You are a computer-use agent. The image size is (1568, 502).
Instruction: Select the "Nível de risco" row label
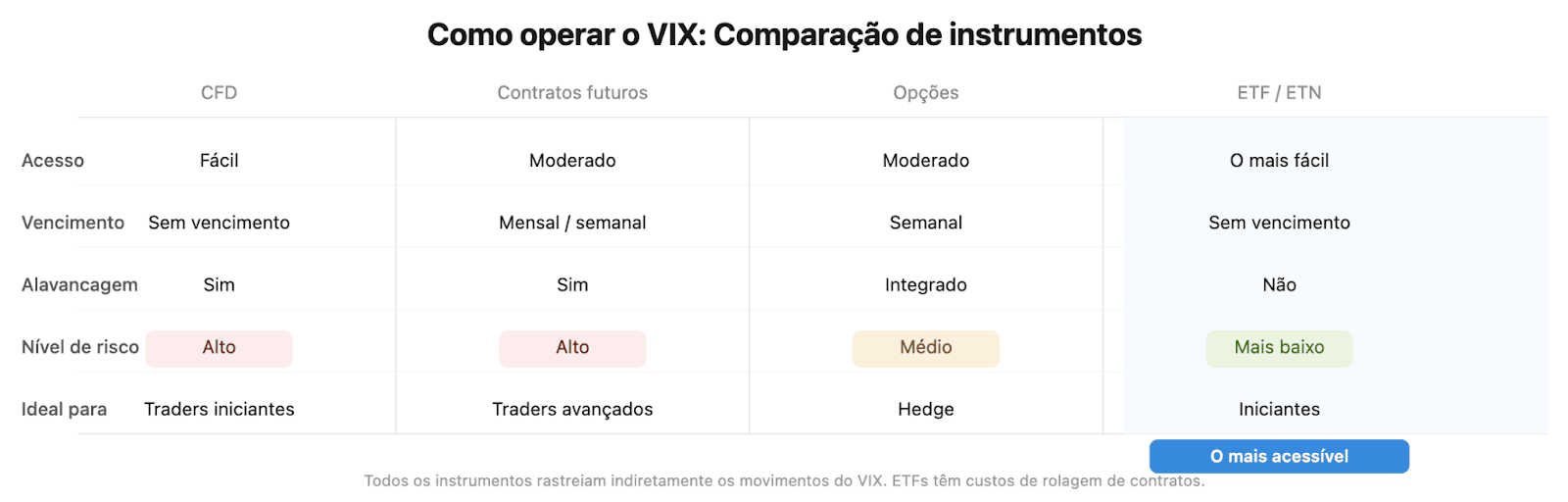coord(80,347)
